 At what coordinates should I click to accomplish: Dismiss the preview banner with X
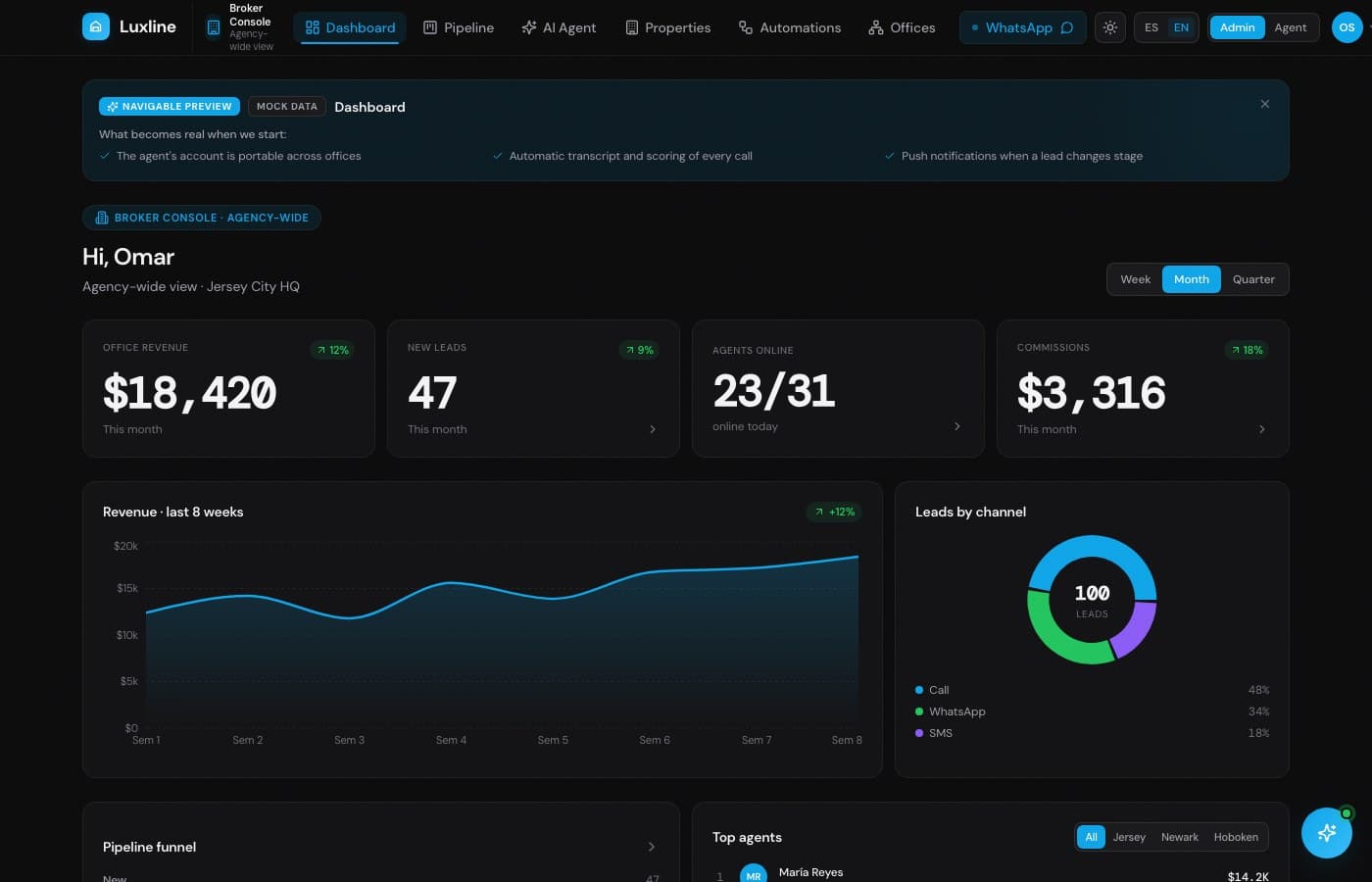pos(1265,104)
